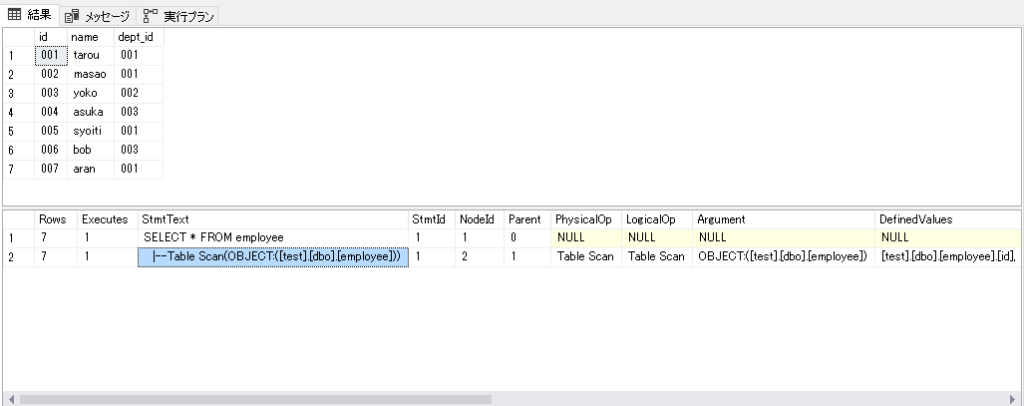Click the horizontal scrollbar thumb
Screen dimensions: 1024x406
[255, 399]
